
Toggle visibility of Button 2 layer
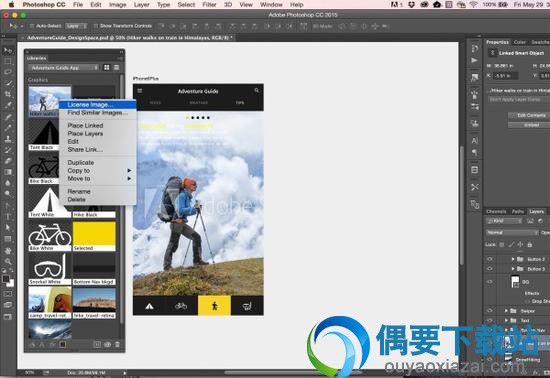coord(490,259)
